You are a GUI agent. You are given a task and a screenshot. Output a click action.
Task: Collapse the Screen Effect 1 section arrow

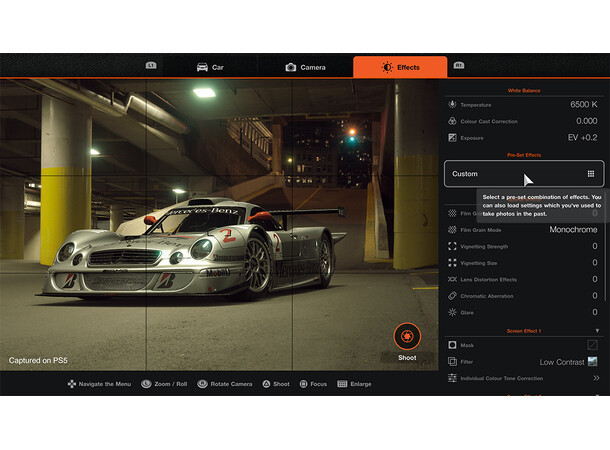[x=597, y=330]
